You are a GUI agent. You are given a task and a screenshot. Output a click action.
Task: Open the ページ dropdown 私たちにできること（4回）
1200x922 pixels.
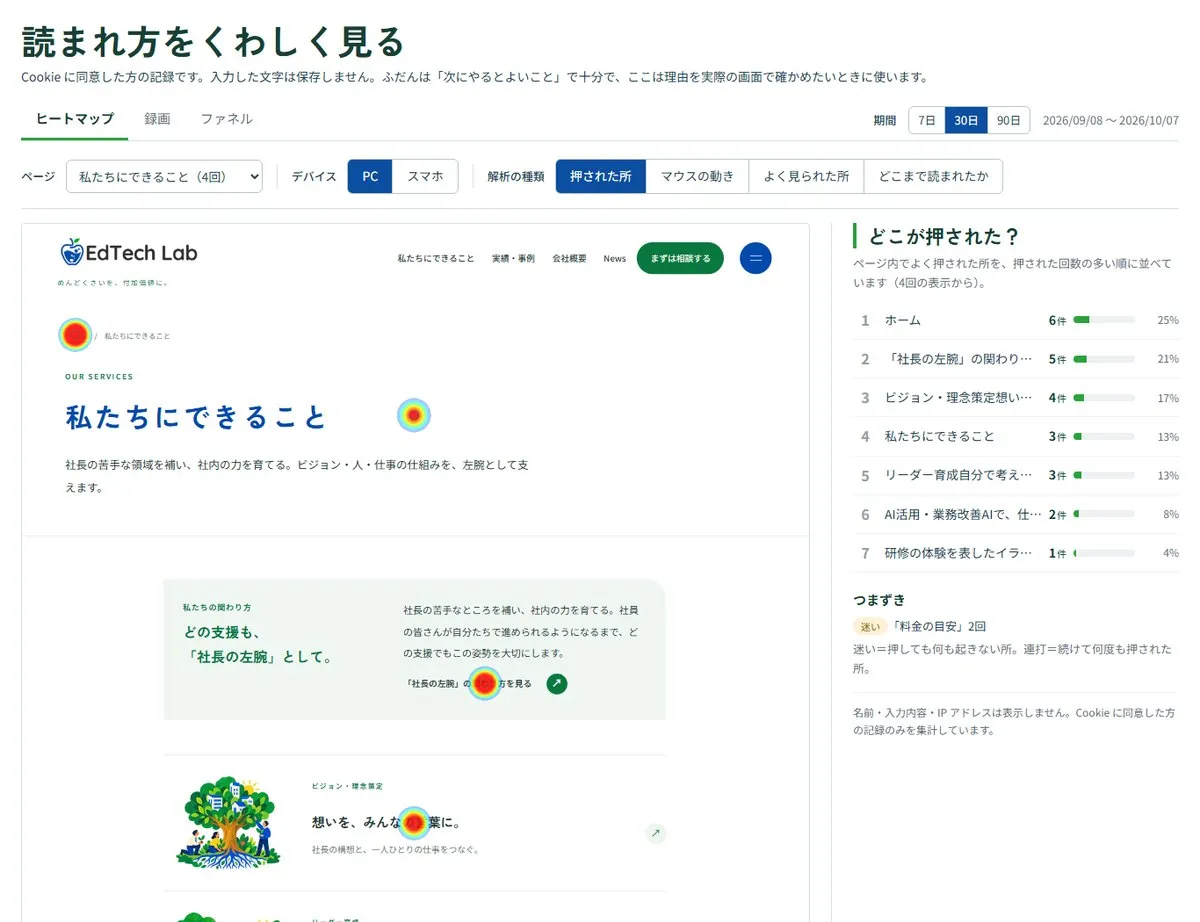(x=164, y=176)
